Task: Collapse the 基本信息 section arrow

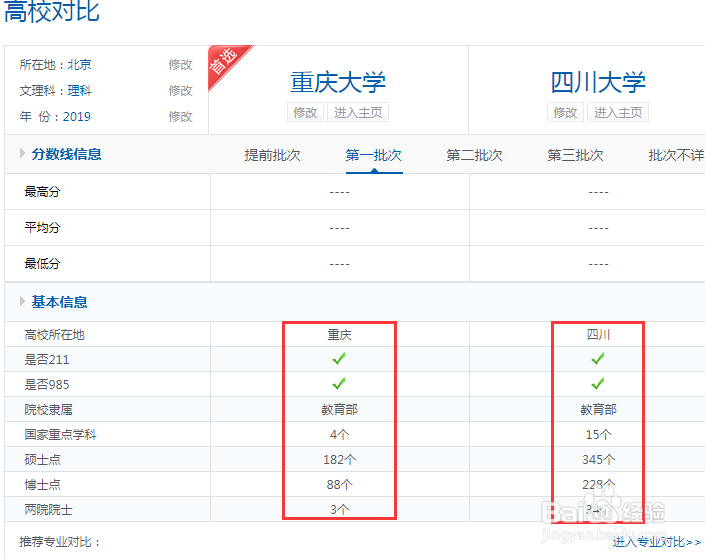Action: (22, 301)
